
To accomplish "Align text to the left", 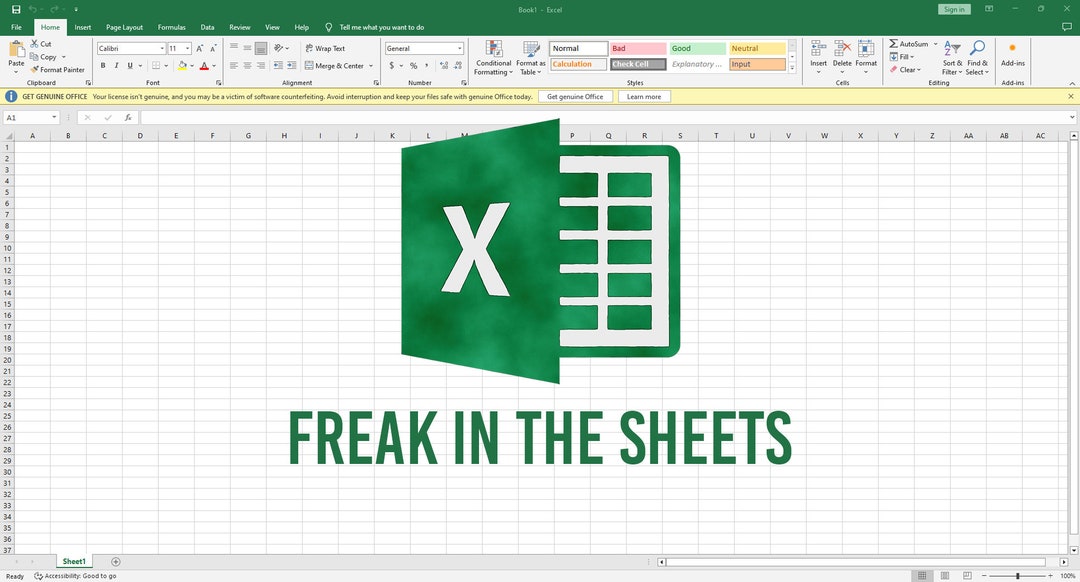I will click(233, 65).
